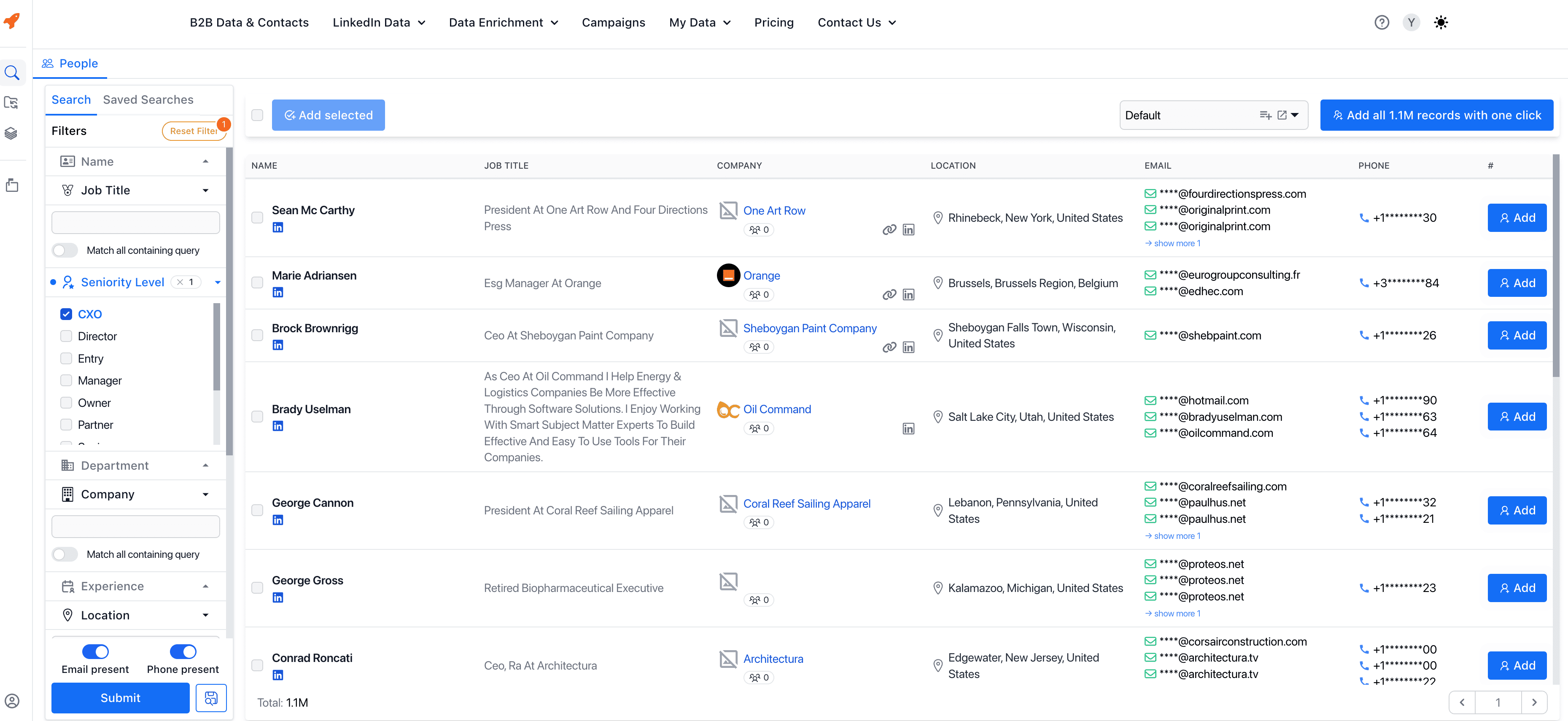This screenshot has height=721, width=1568.
Task: Open the Default view dropdown
Action: tap(1294, 115)
